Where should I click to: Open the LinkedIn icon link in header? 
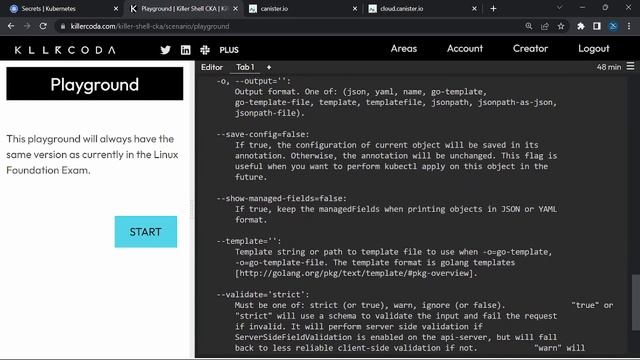(185, 50)
